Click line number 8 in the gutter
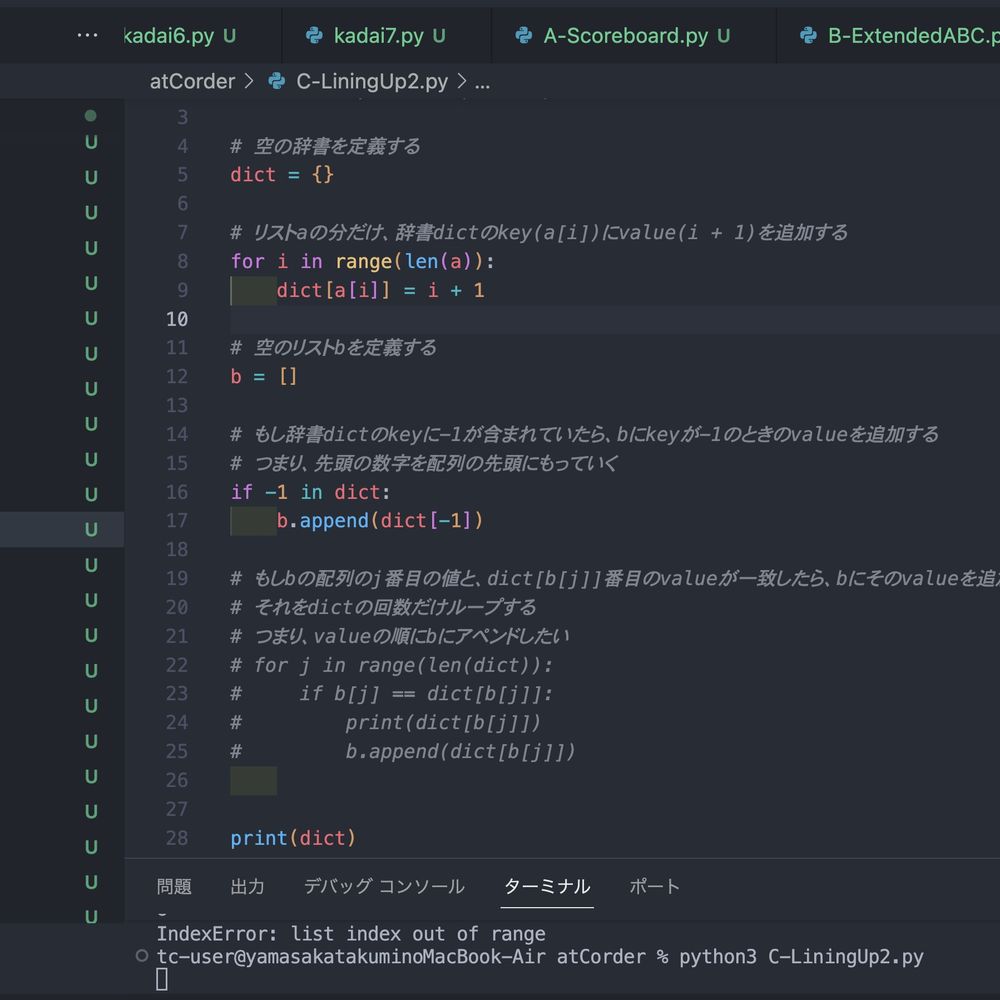The width and height of the screenshot is (1000, 1000). click(x=182, y=261)
